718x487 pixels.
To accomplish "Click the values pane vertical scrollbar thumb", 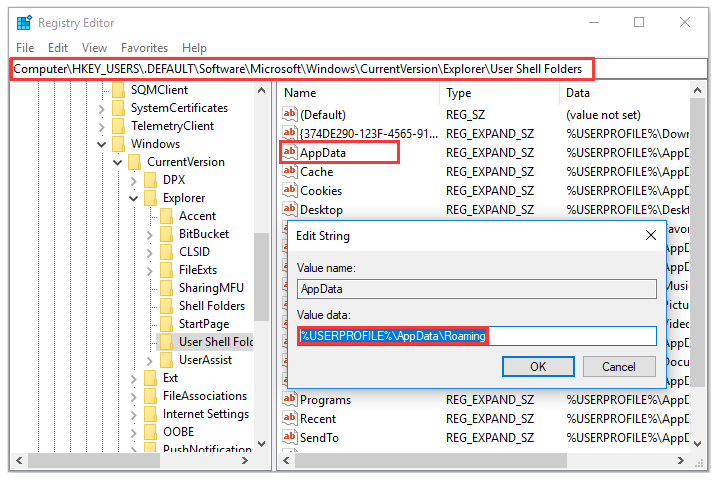I will [697, 243].
